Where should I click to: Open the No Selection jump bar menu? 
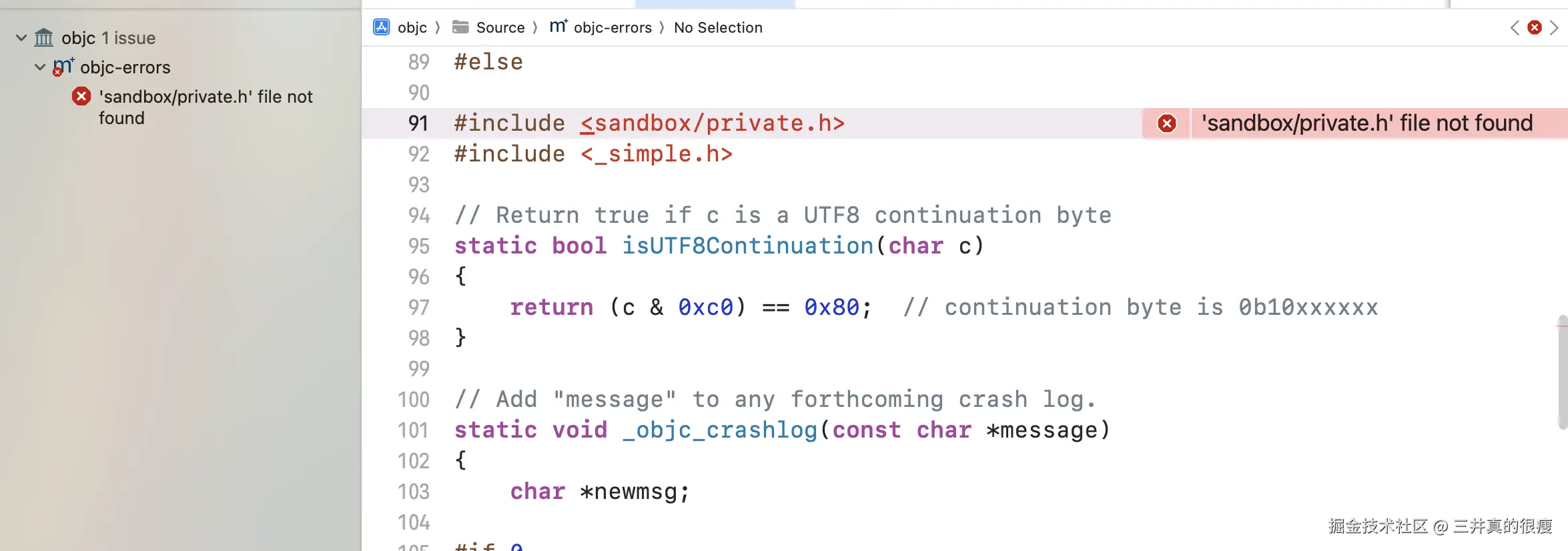pyautogui.click(x=718, y=27)
